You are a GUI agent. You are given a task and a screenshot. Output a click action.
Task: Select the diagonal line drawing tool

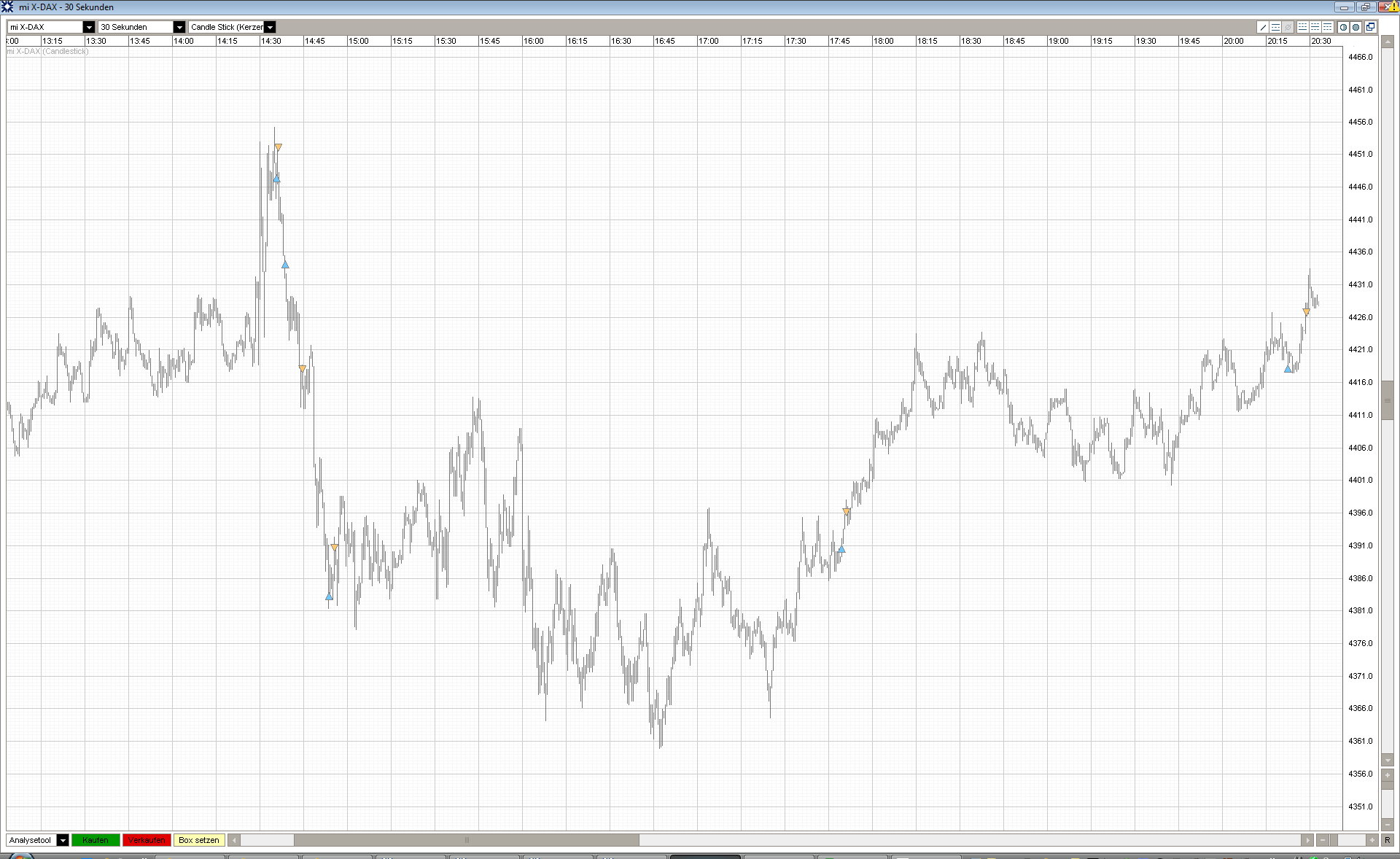pyautogui.click(x=1263, y=27)
